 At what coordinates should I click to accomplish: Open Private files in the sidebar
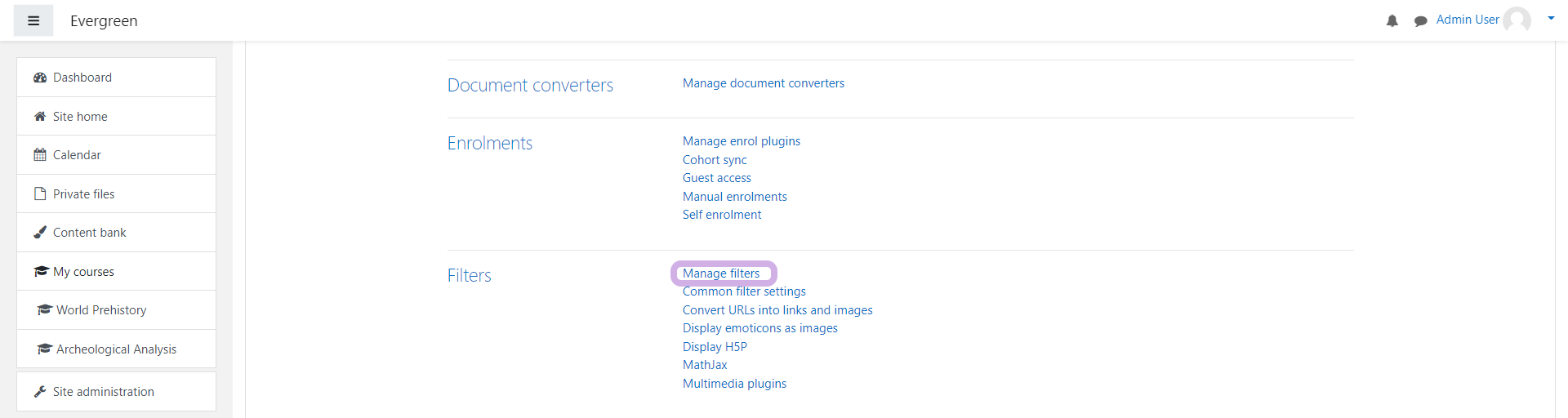83,194
